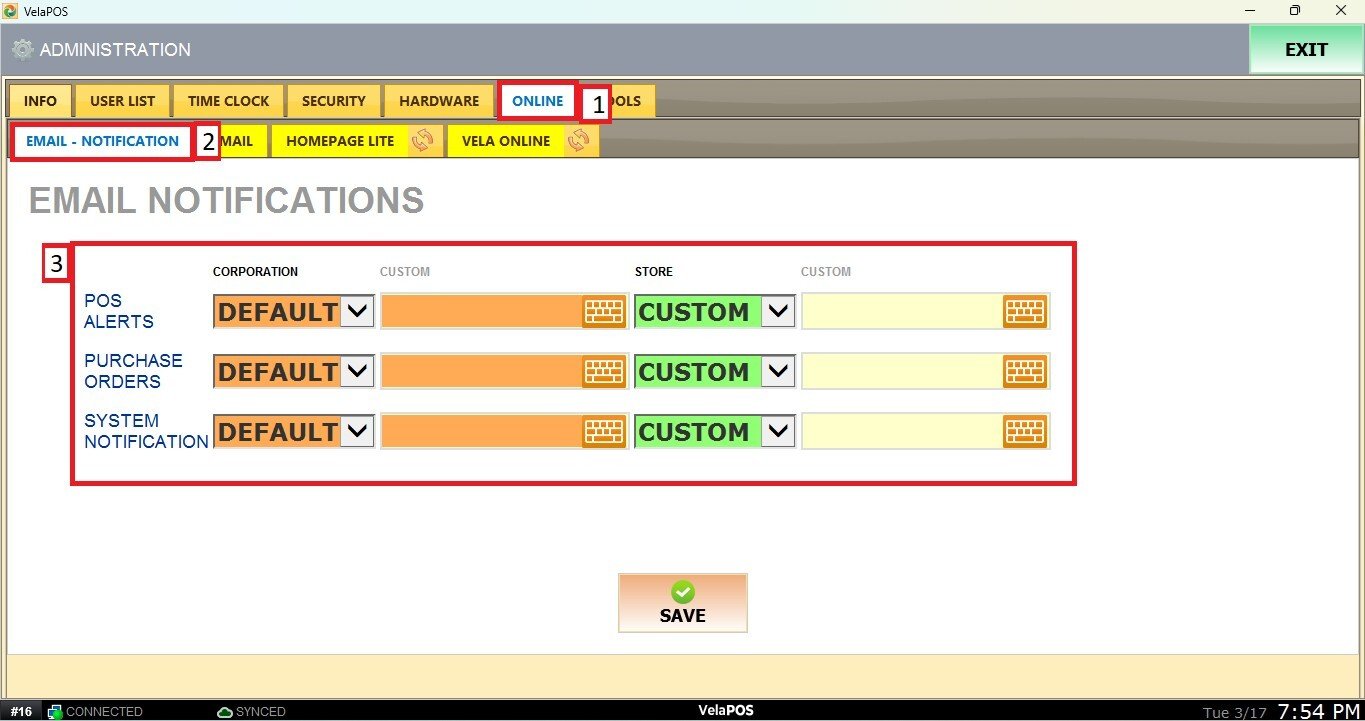This screenshot has width=1365, height=721.
Task: Open the Hardware tab
Action: [x=439, y=101]
